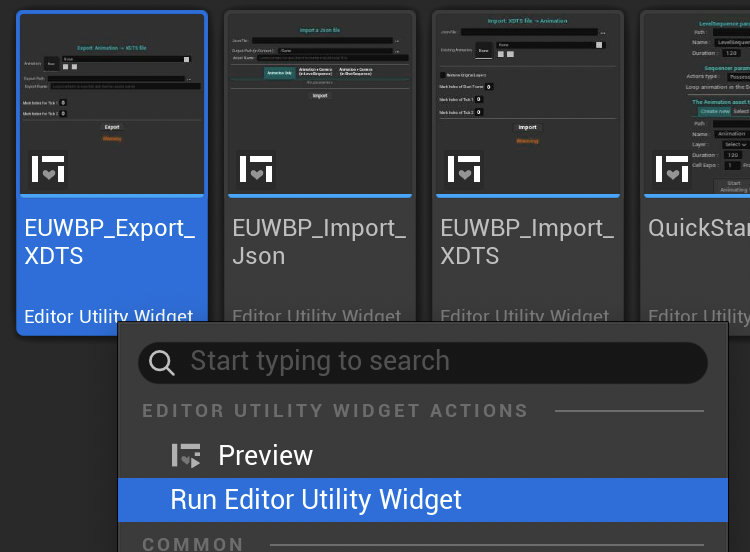Click the magnifying glass search icon
750x552 pixels.
coord(162,362)
